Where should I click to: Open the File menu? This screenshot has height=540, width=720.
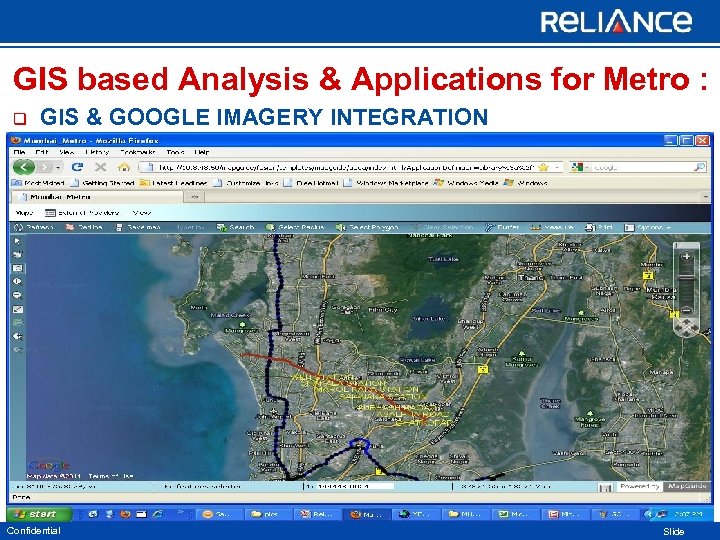[20, 152]
